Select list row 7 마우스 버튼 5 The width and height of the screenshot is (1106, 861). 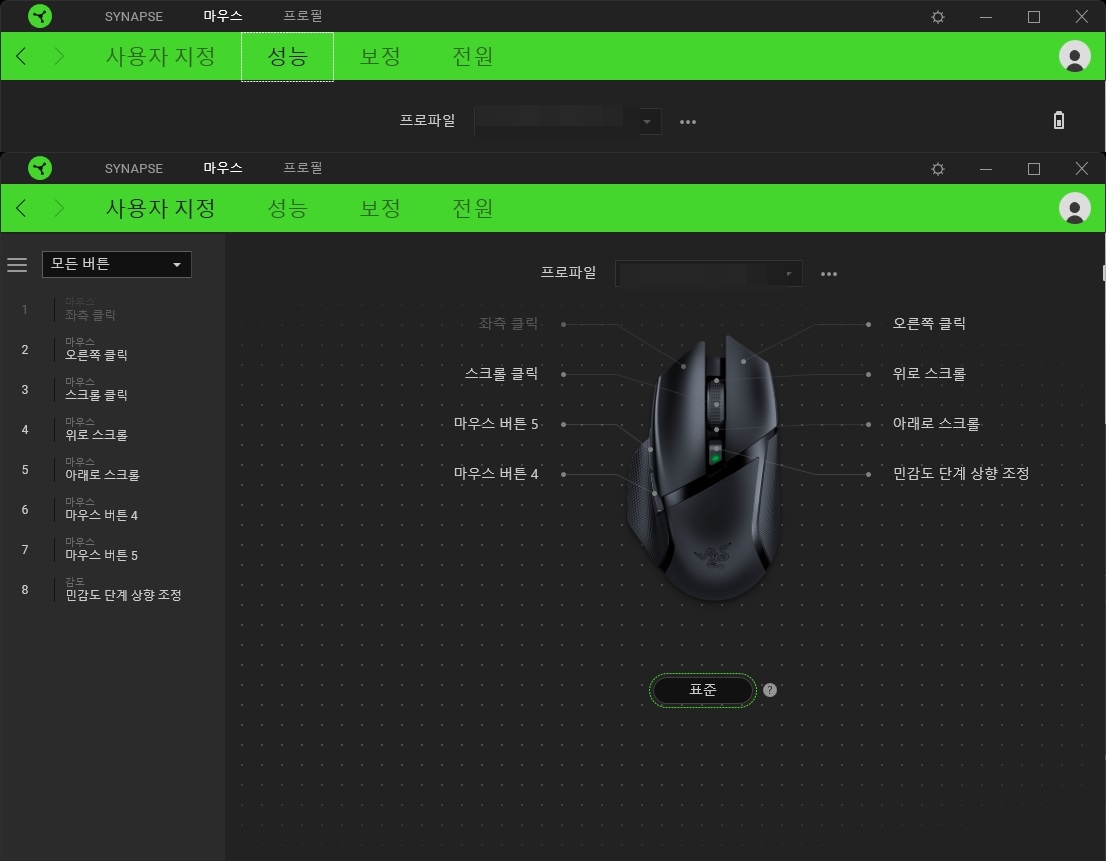[x=113, y=549]
